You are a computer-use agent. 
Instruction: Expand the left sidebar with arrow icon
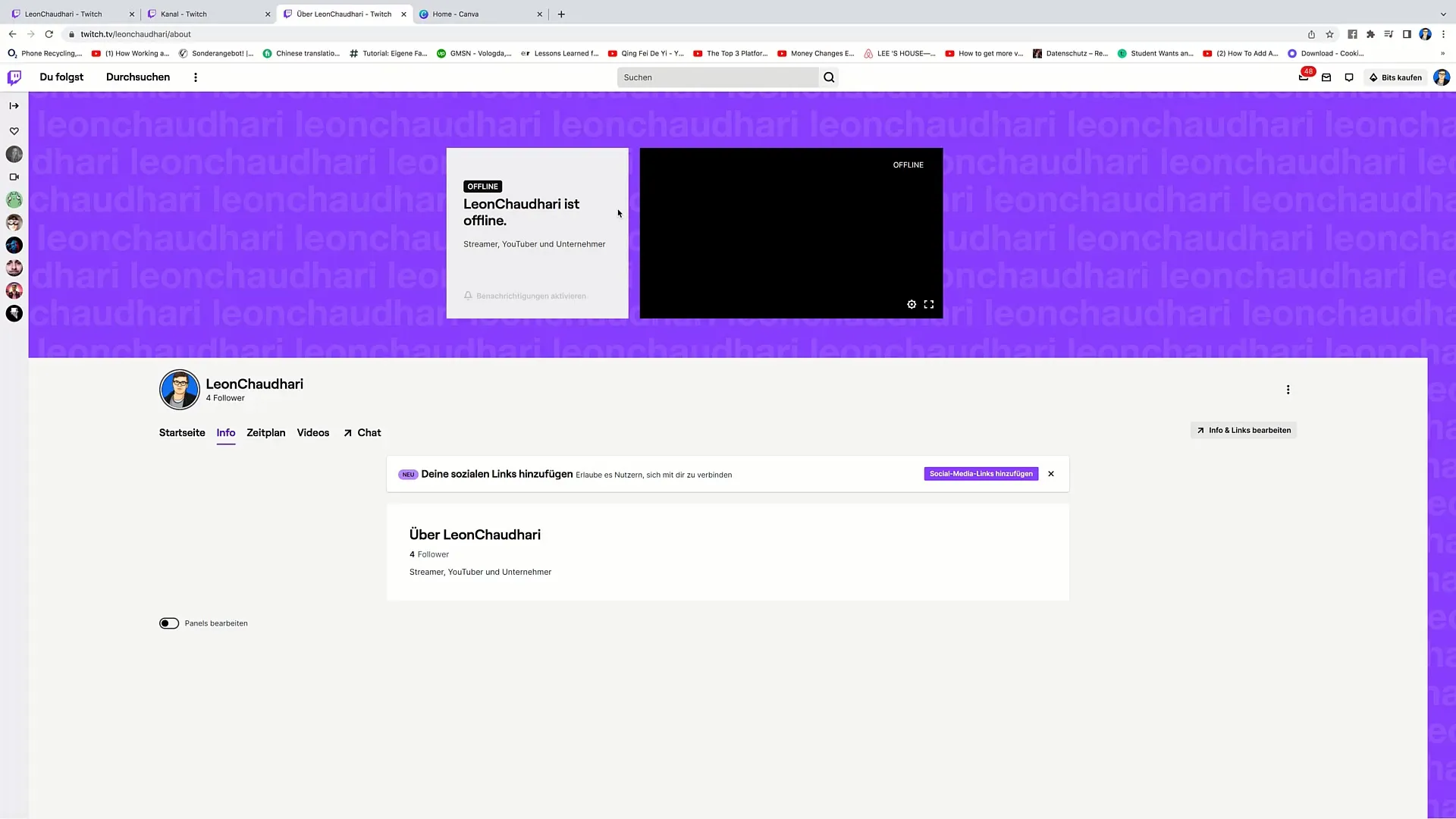(14, 105)
